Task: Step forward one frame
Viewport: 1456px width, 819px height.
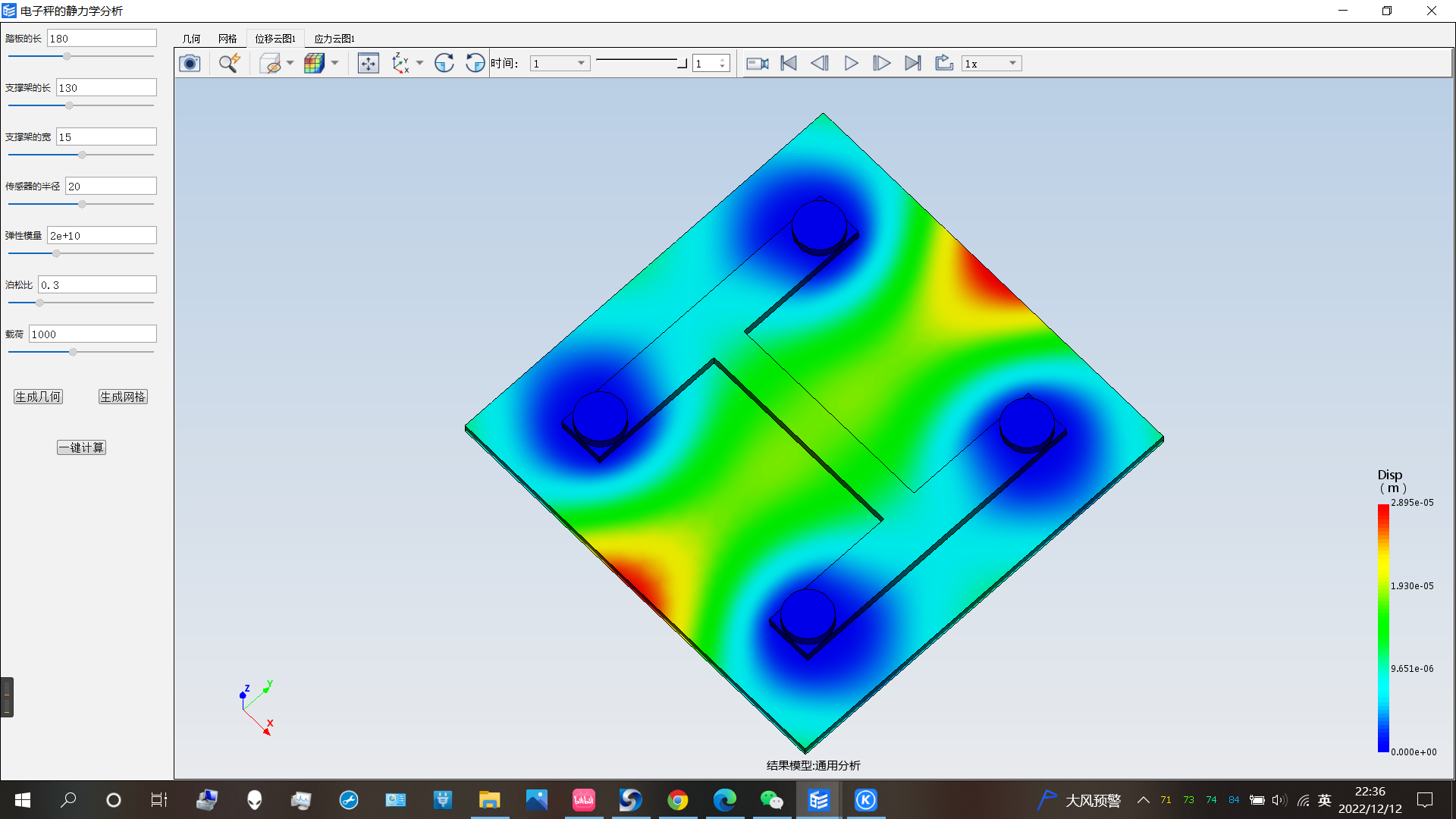Action: tap(882, 63)
